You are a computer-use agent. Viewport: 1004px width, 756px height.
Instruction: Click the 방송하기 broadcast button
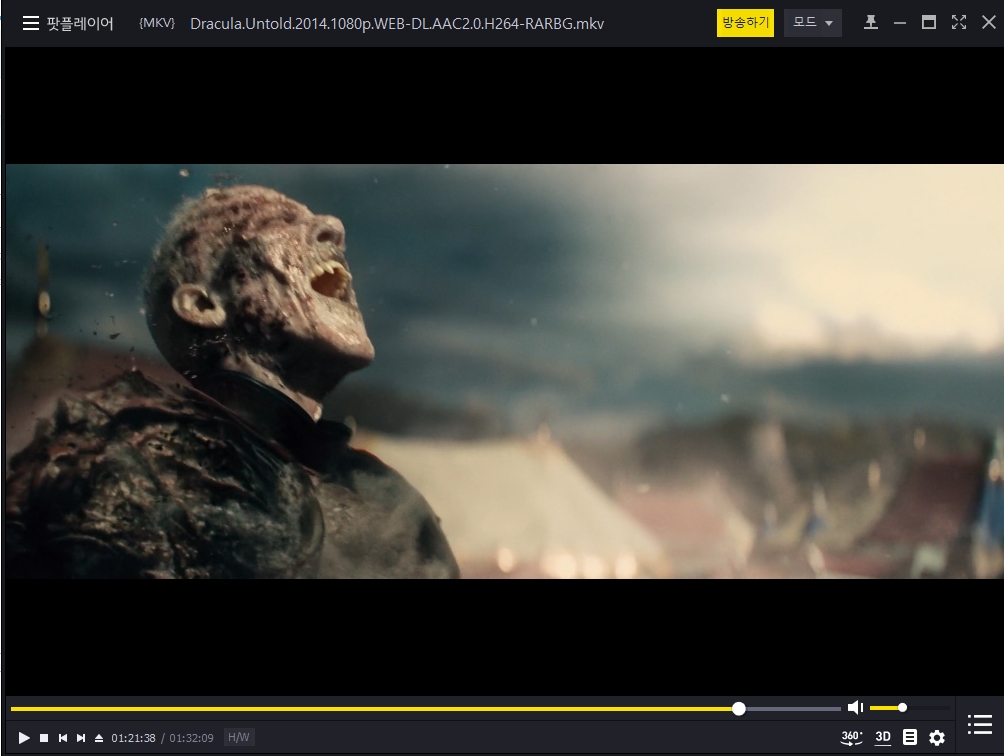pos(745,23)
